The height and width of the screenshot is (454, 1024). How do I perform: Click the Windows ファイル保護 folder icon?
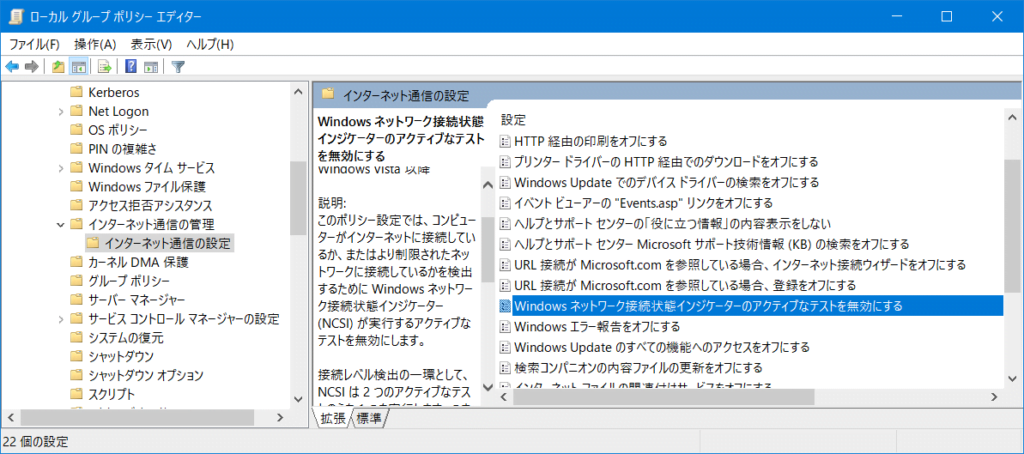click(x=76, y=187)
